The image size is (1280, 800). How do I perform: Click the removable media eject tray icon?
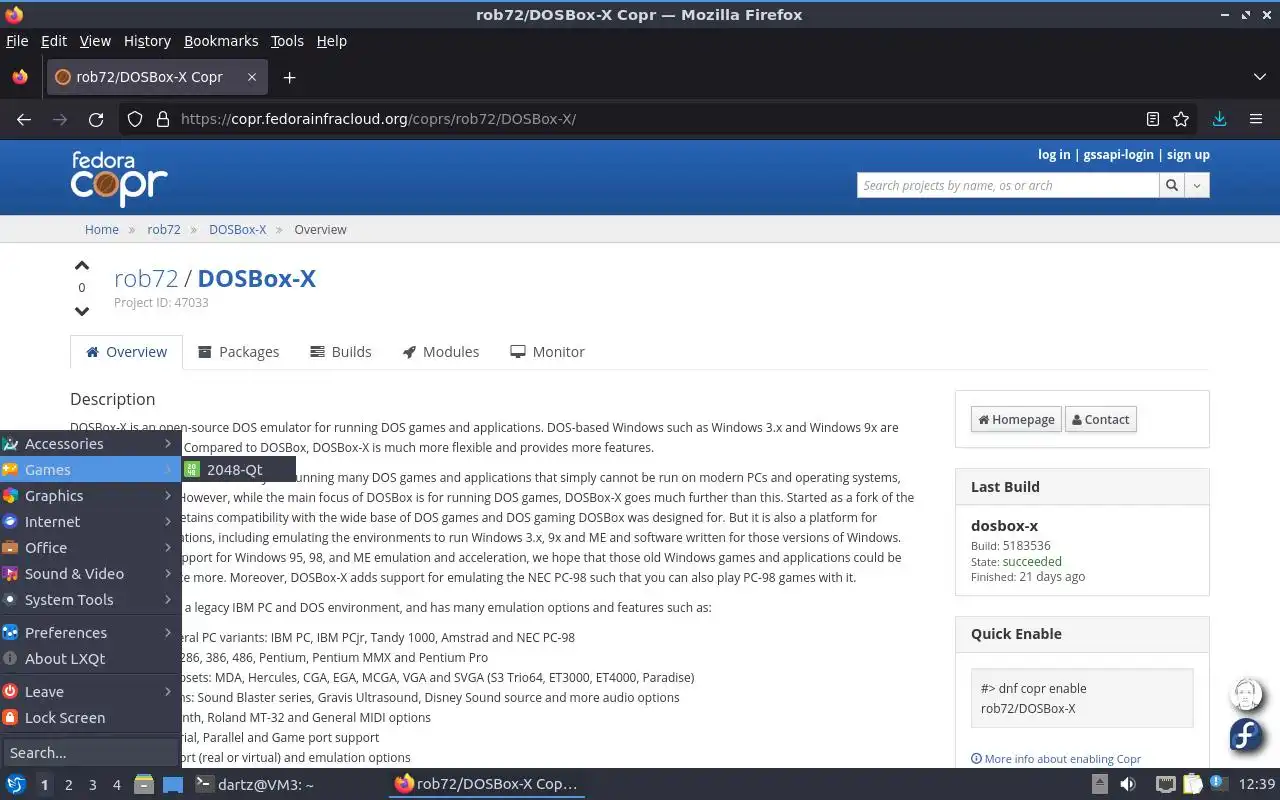[1099, 785]
